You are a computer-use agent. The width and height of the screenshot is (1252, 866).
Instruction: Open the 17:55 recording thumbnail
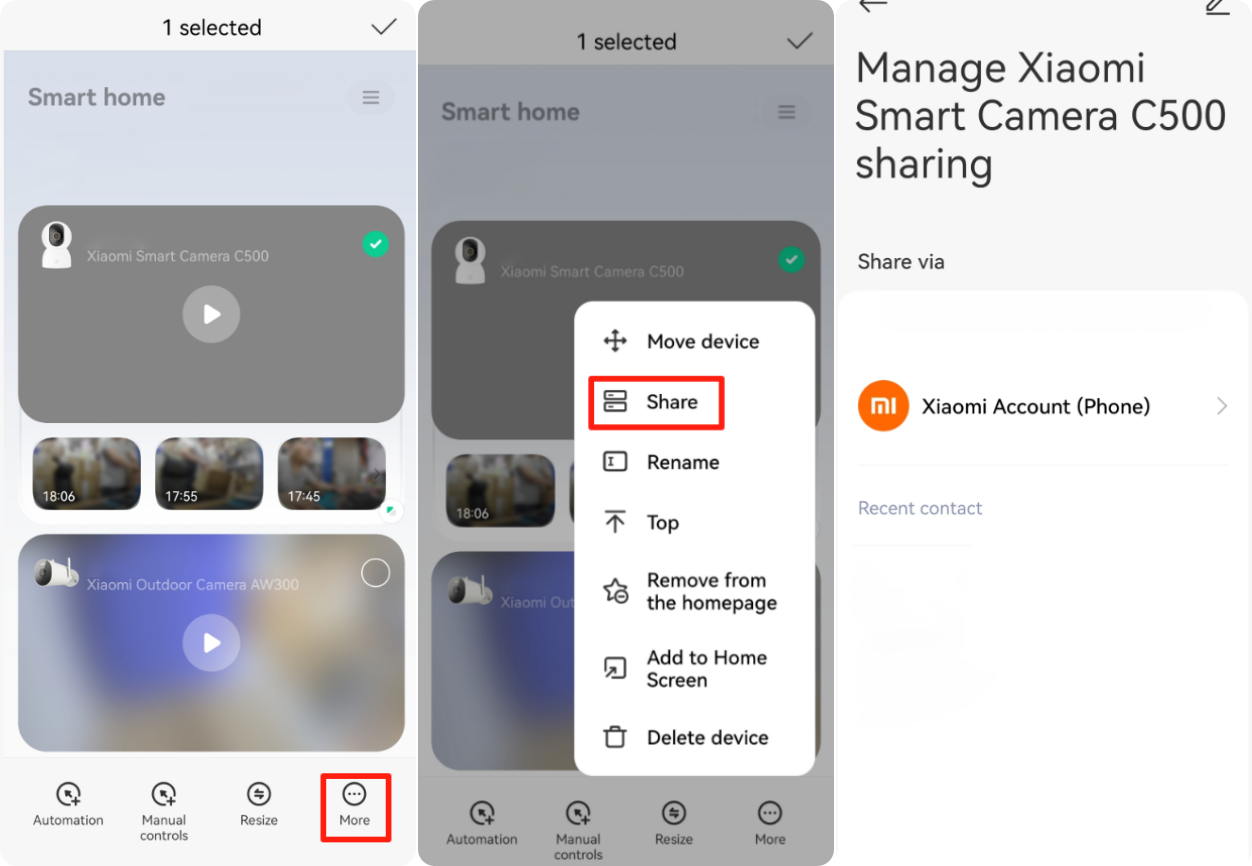pyautogui.click(x=209, y=474)
